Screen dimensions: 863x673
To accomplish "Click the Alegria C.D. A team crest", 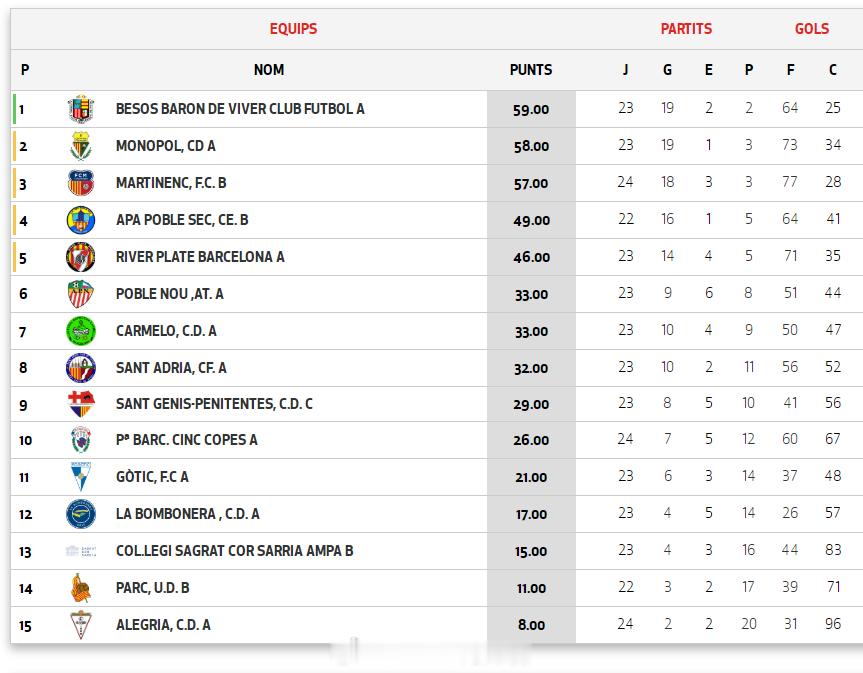I will (80, 625).
